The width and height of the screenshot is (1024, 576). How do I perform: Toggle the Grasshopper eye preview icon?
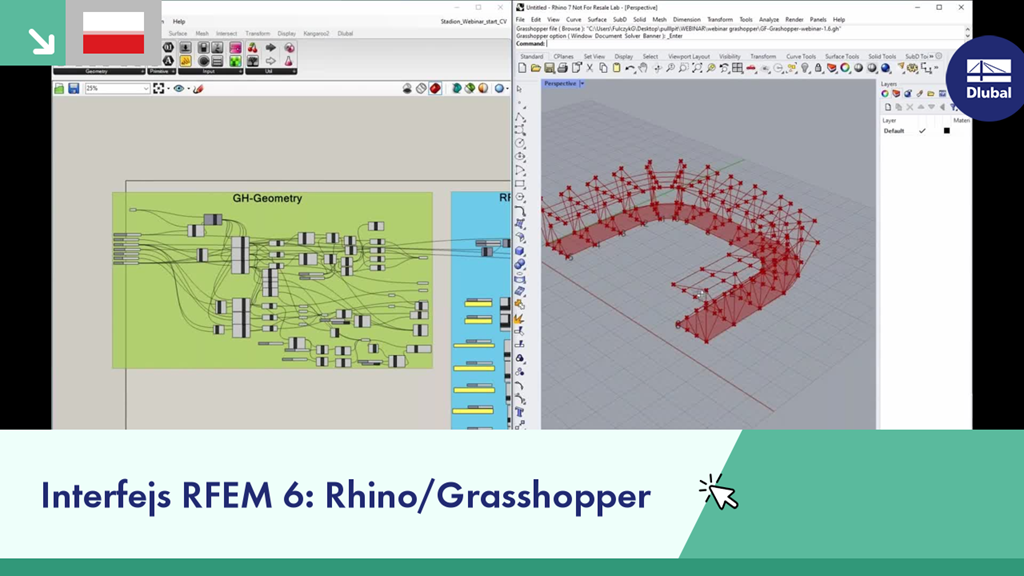pyautogui.click(x=178, y=88)
